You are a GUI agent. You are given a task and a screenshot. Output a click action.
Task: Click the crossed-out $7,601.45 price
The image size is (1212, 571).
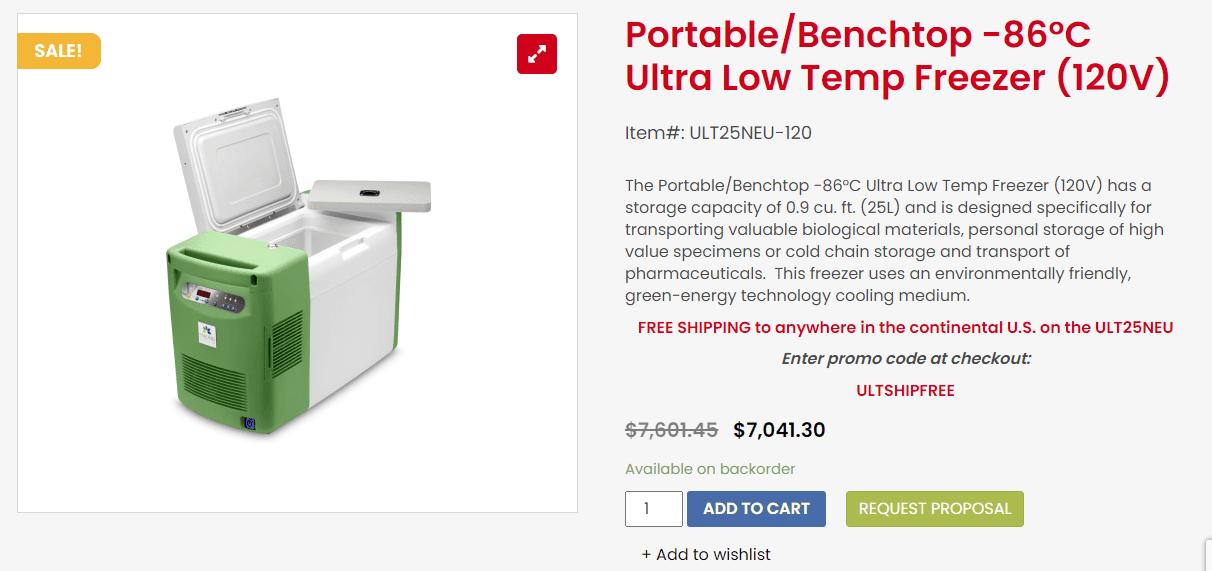671,430
